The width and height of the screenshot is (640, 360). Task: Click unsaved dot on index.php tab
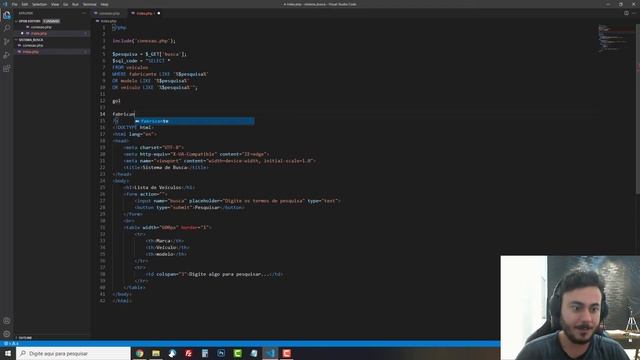[x=159, y=13]
